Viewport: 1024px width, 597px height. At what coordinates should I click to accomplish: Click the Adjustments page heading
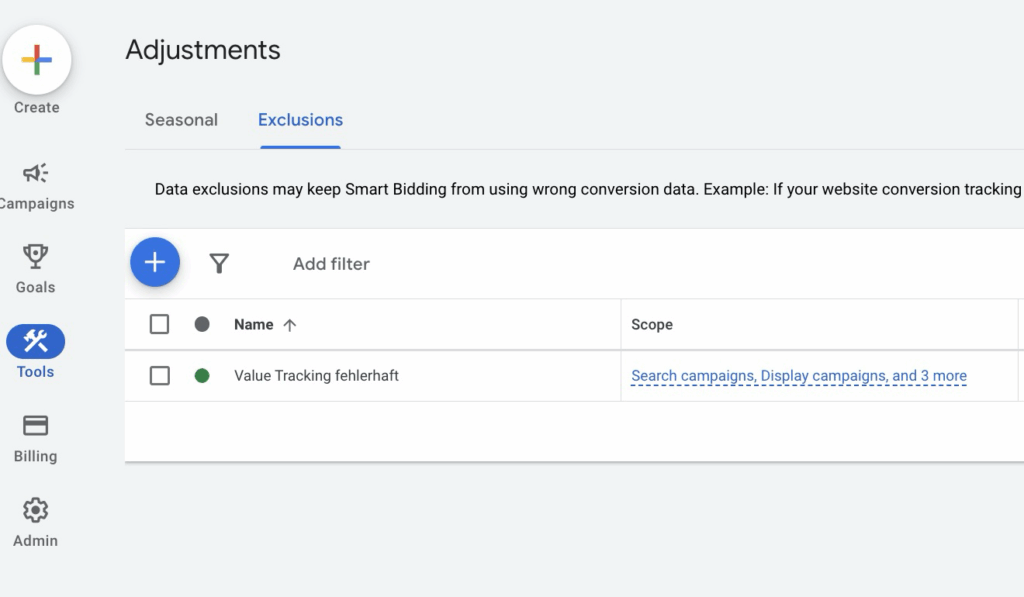coord(203,50)
